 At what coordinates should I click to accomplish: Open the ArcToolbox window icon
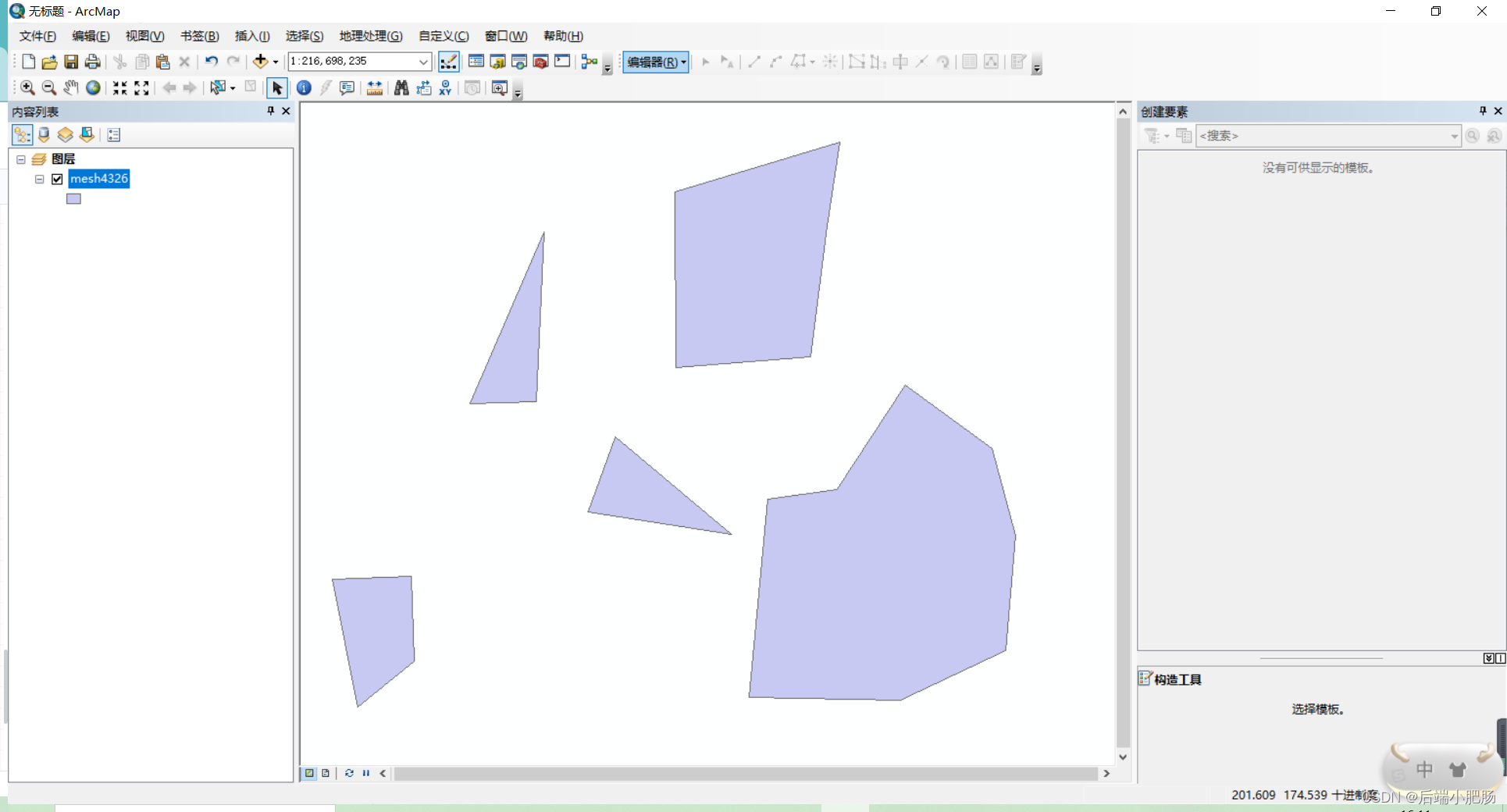coord(540,62)
